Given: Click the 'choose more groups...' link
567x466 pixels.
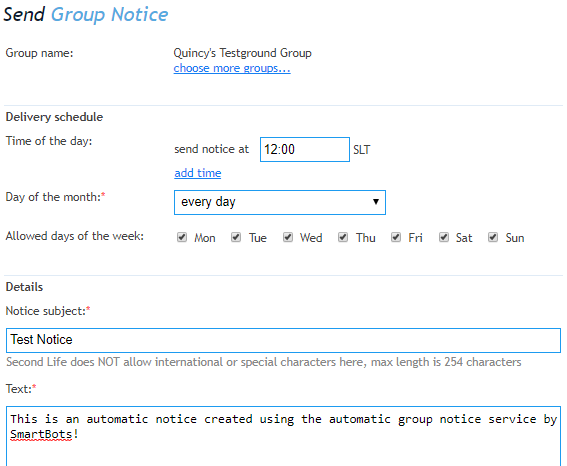Looking at the screenshot, I should 232,68.
